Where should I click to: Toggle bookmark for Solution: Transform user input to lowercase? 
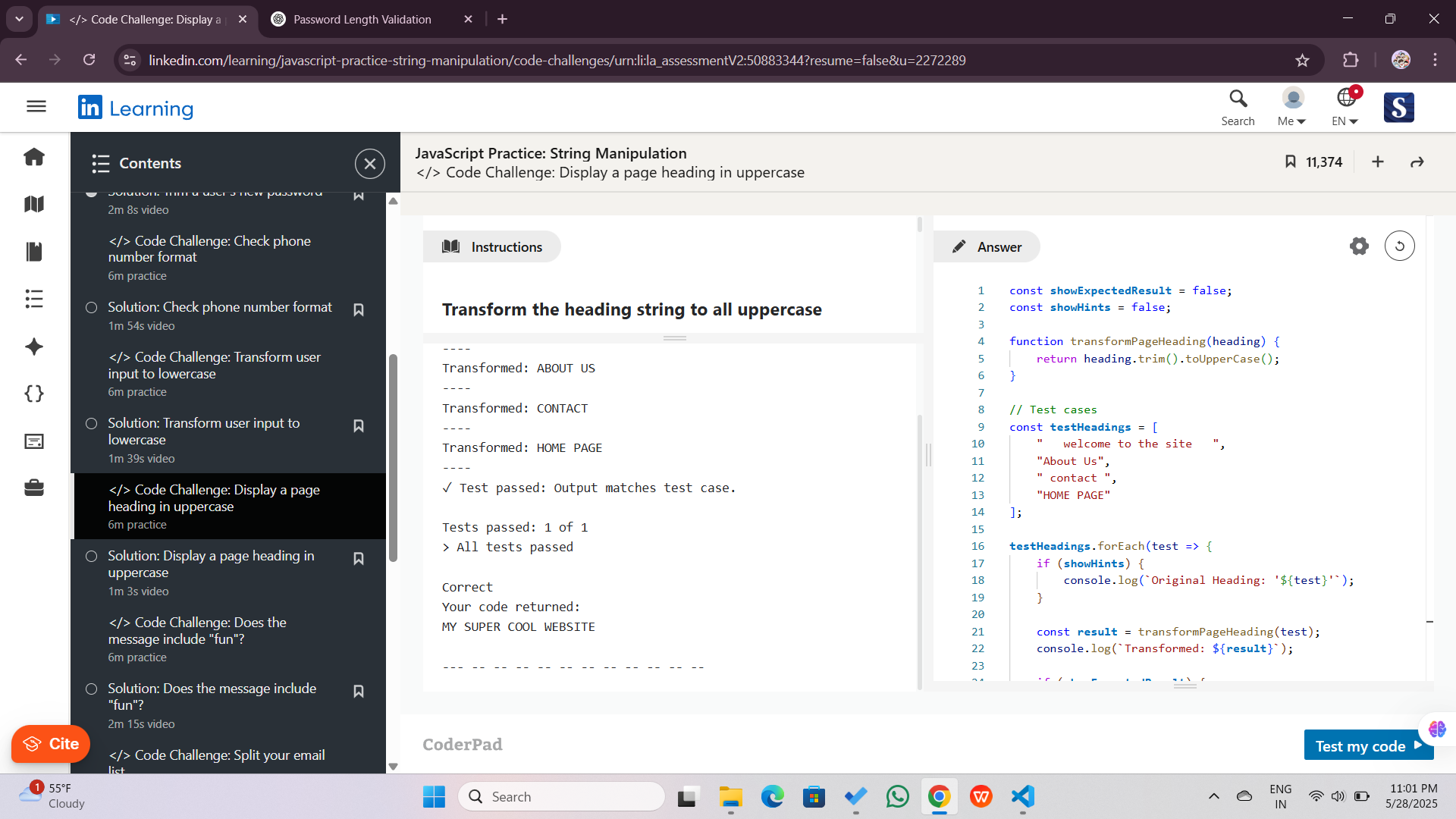[359, 425]
